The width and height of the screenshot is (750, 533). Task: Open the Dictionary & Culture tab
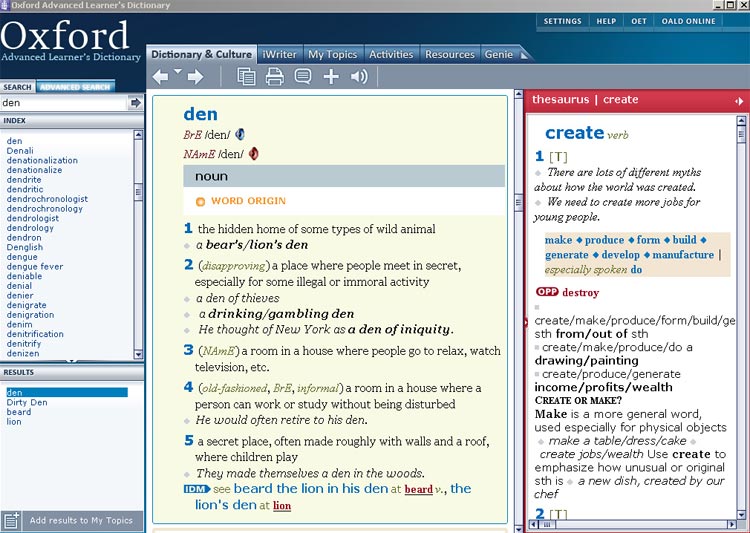[x=201, y=55]
